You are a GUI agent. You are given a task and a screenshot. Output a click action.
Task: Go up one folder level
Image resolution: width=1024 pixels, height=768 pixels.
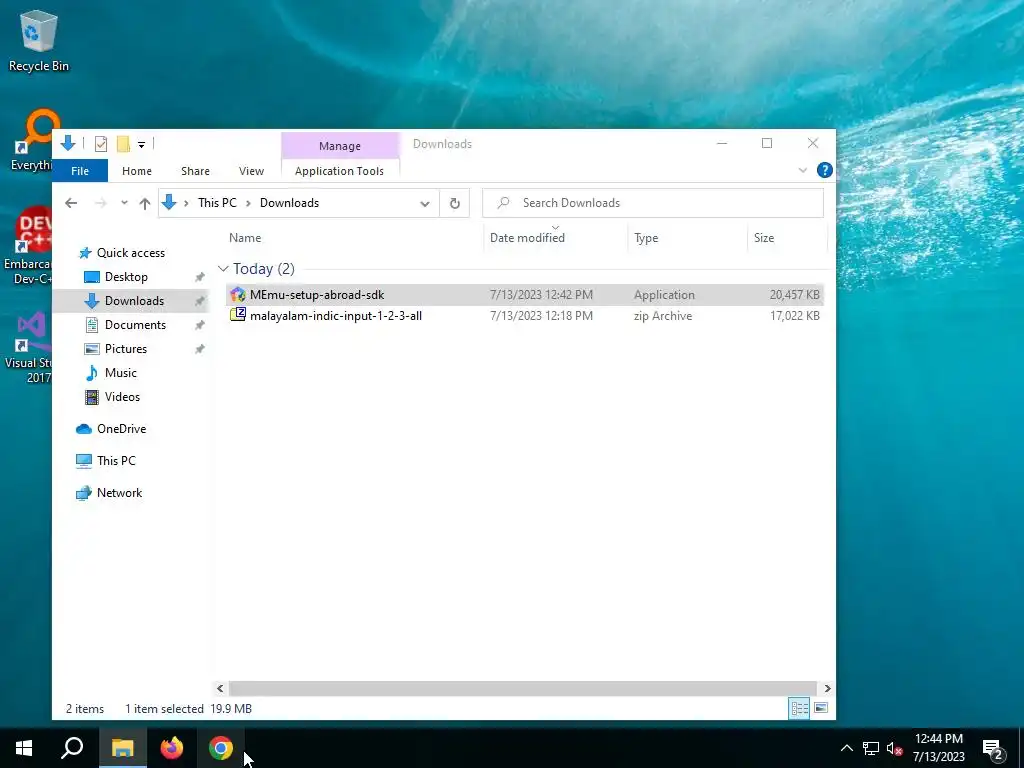click(145, 203)
